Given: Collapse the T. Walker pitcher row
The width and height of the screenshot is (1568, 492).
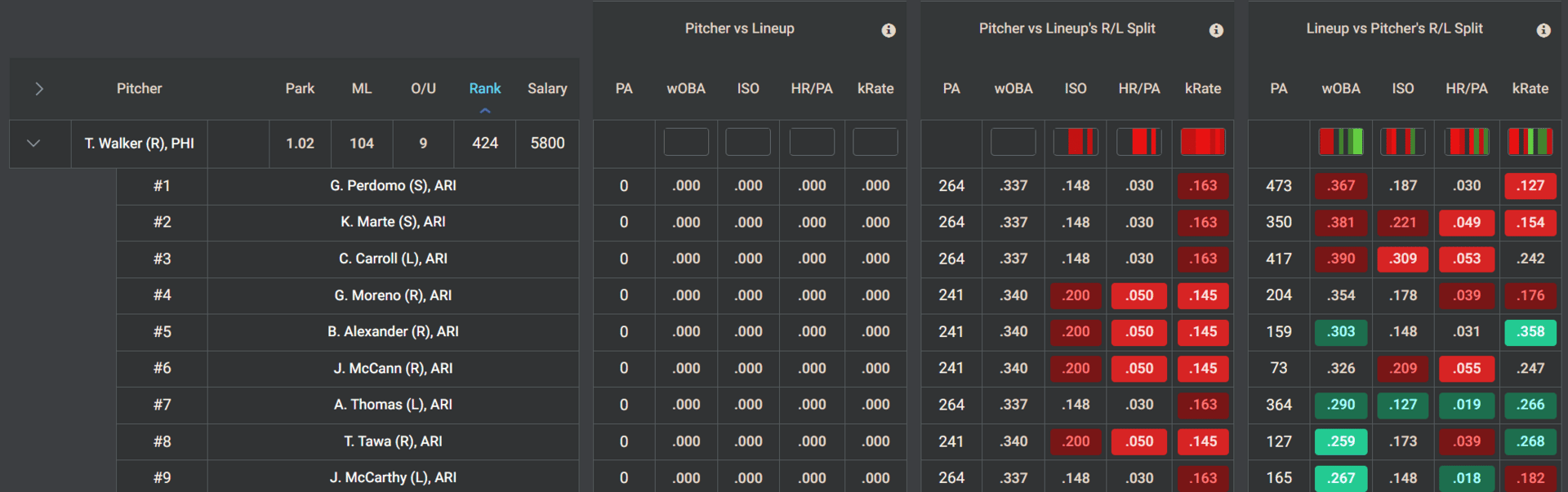Looking at the screenshot, I should pos(33,143).
